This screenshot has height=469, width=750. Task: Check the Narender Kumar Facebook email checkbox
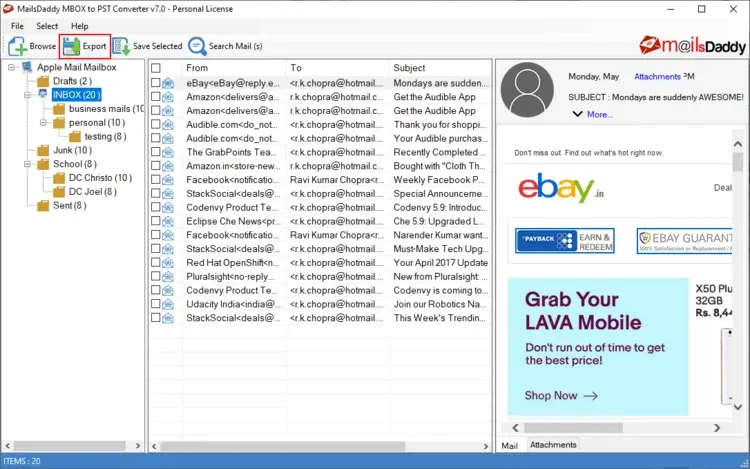click(x=155, y=235)
